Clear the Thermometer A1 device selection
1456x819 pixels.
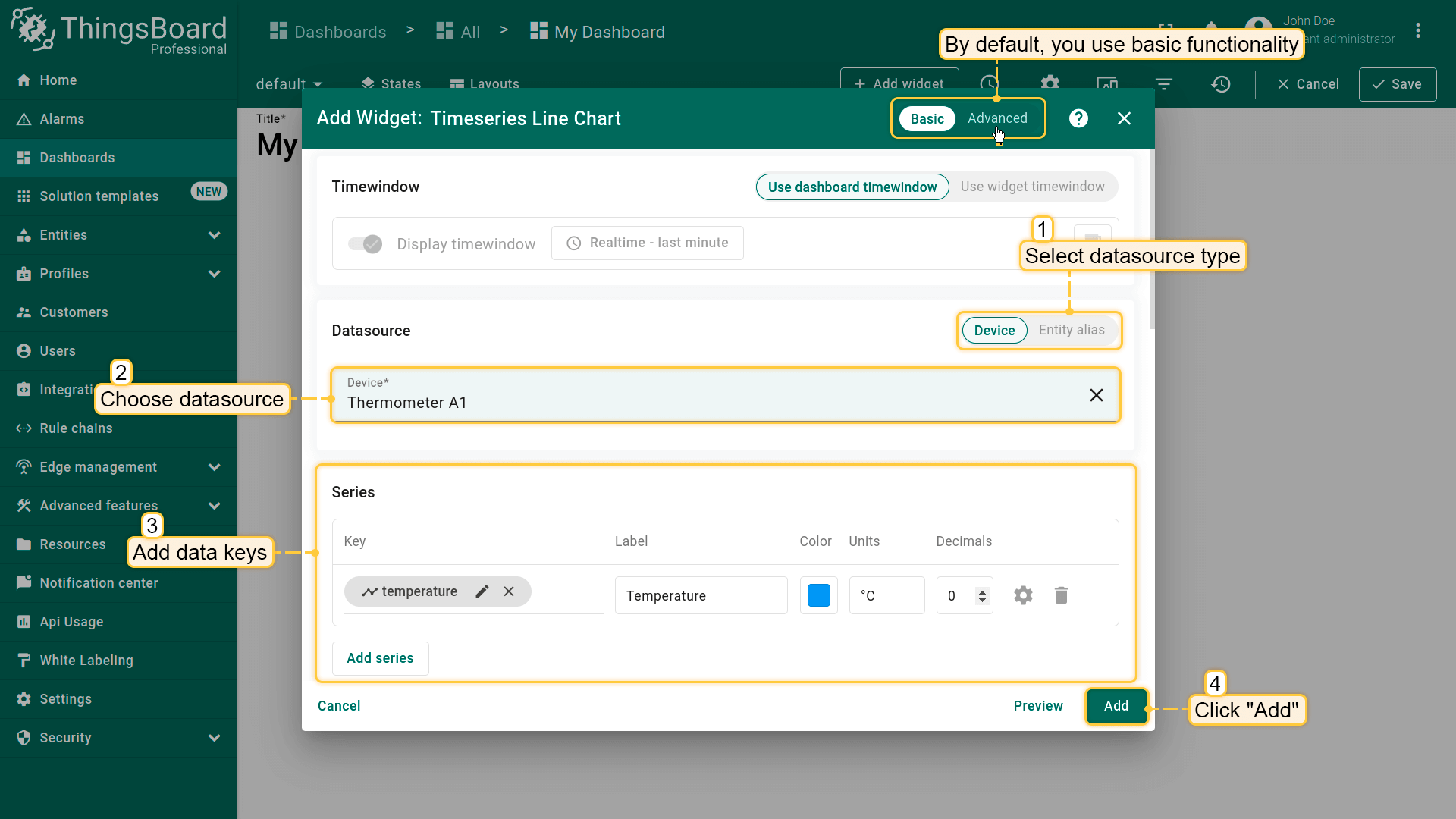[1096, 395]
